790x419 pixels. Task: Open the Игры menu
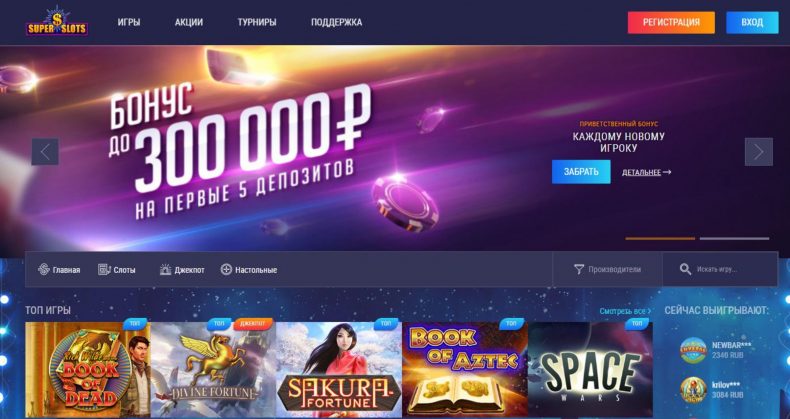click(129, 22)
